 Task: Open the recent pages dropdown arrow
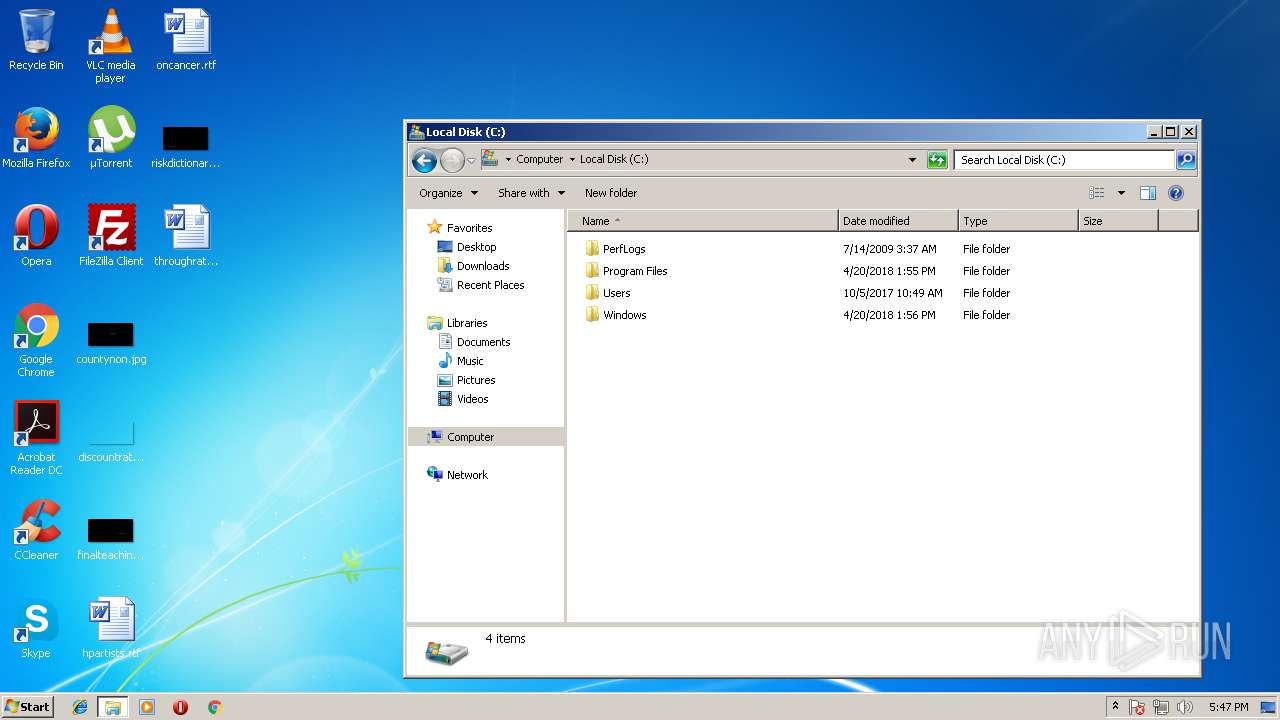[x=471, y=160]
